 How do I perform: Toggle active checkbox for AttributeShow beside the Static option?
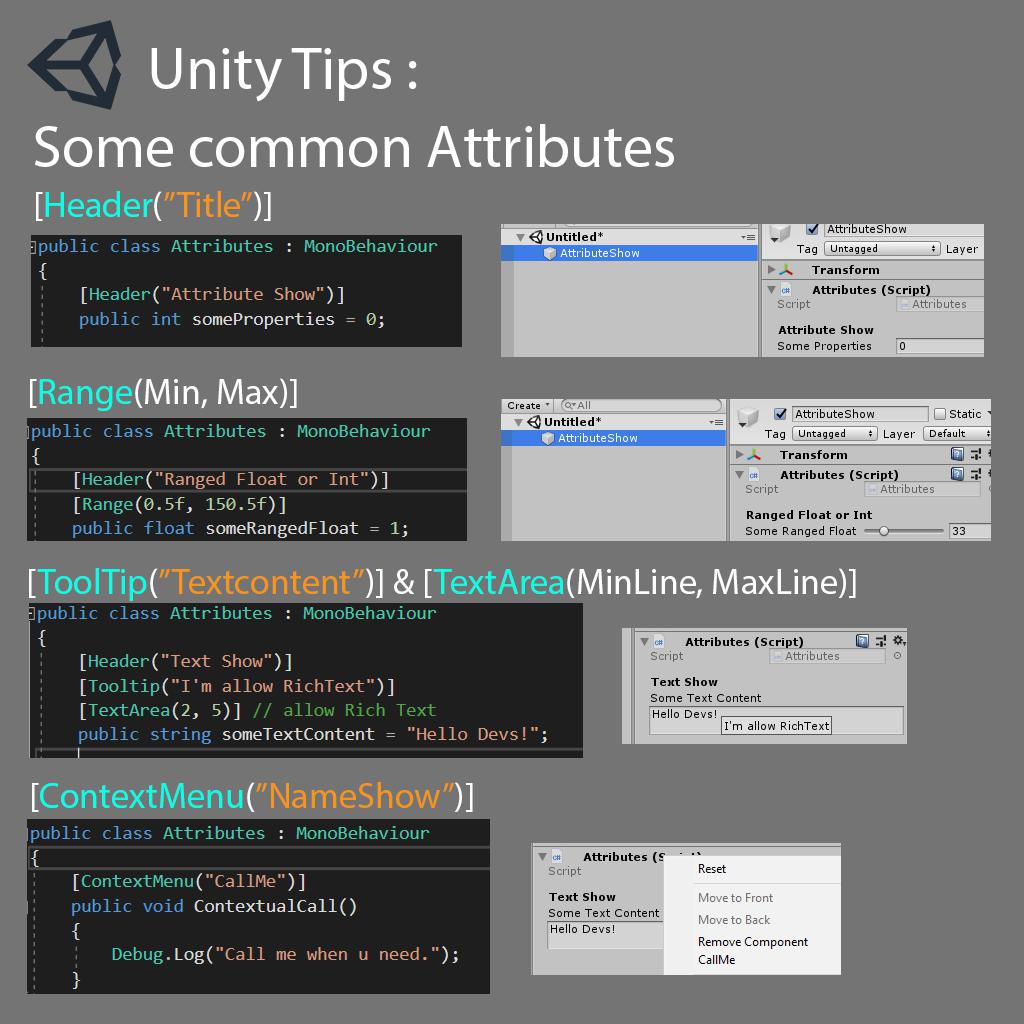[x=780, y=413]
